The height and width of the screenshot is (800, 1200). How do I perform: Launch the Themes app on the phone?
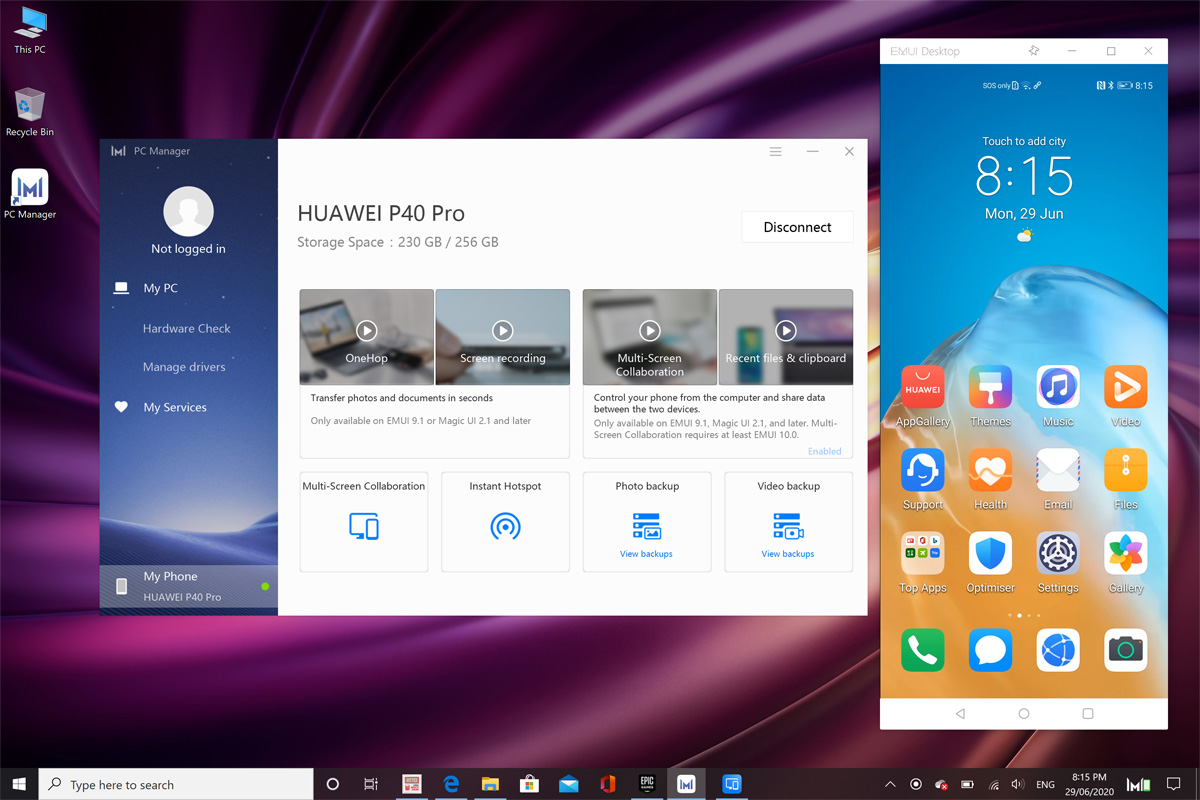click(990, 387)
